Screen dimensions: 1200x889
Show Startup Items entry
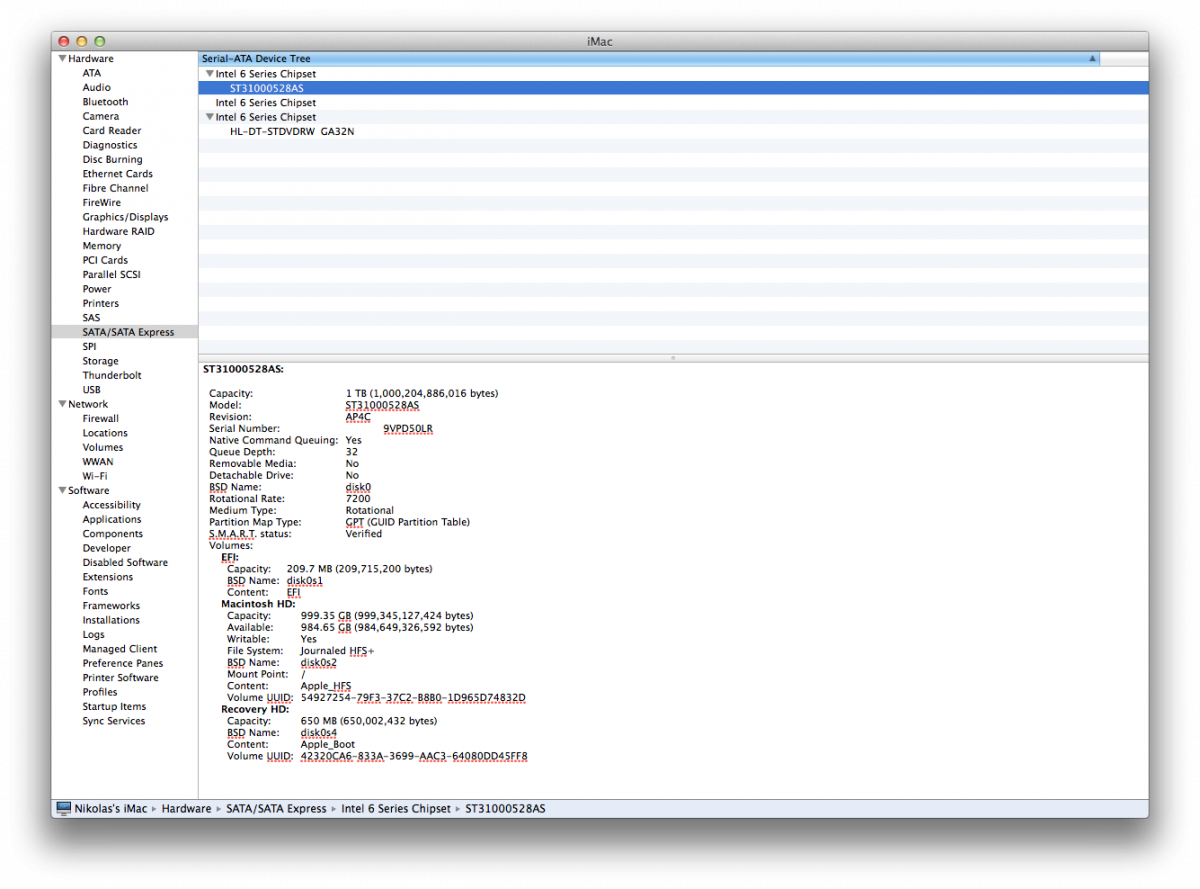point(114,707)
